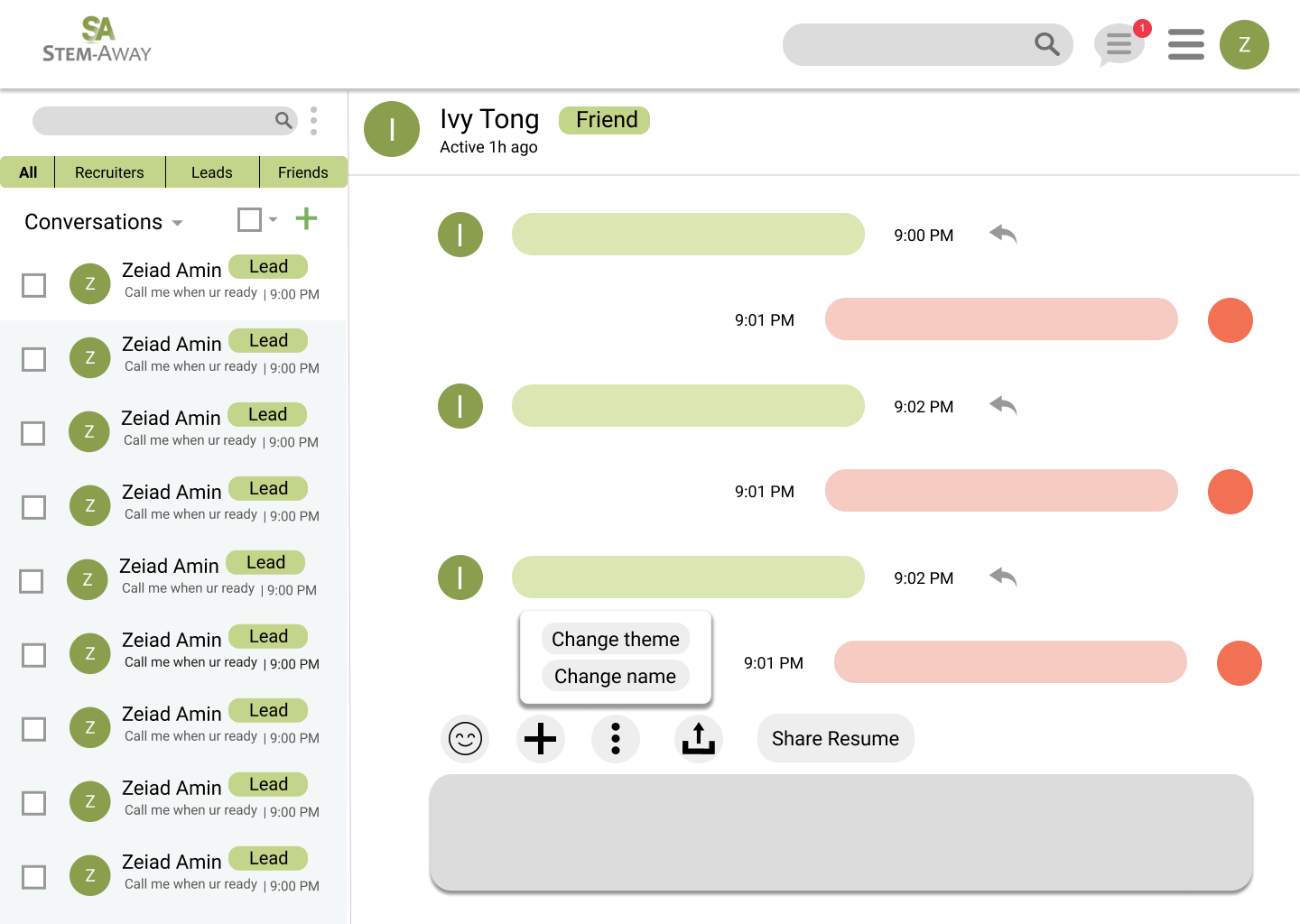This screenshot has height=924, width=1300.
Task: Open the arrow next to select-all checkbox
Action: [x=273, y=219]
